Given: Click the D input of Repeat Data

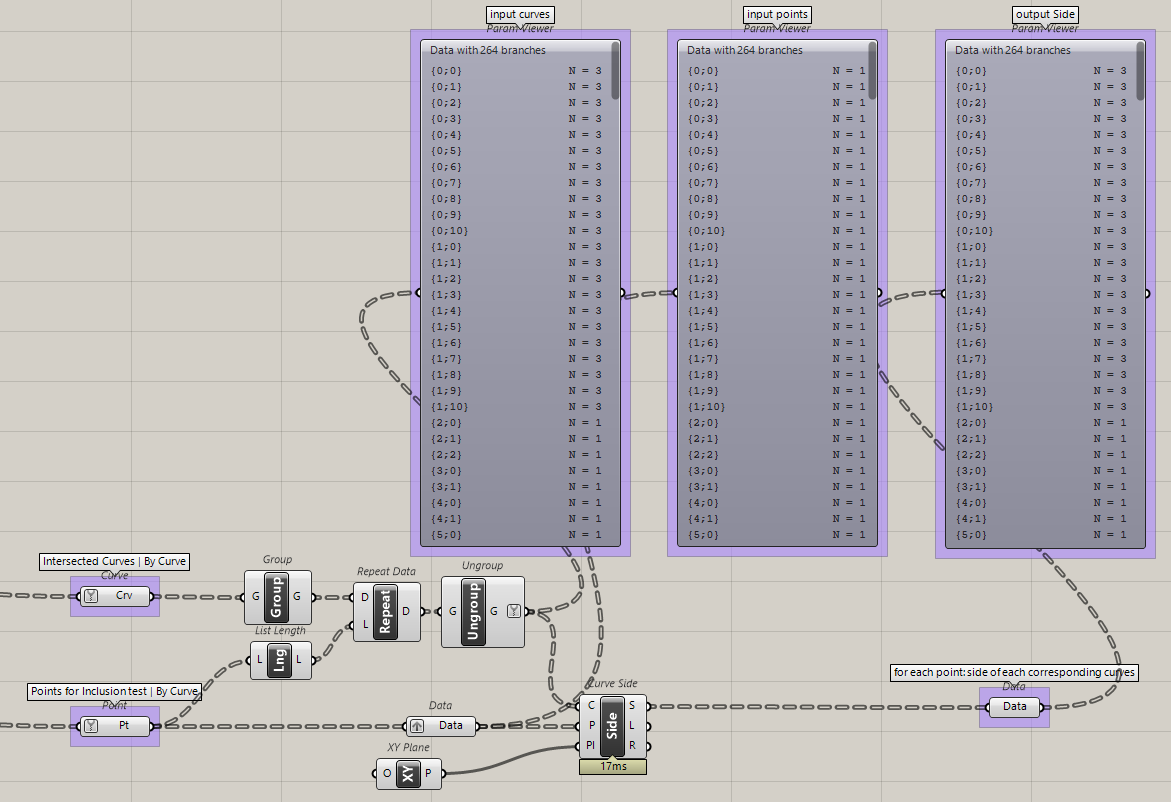Looking at the screenshot, I should click(x=364, y=597).
